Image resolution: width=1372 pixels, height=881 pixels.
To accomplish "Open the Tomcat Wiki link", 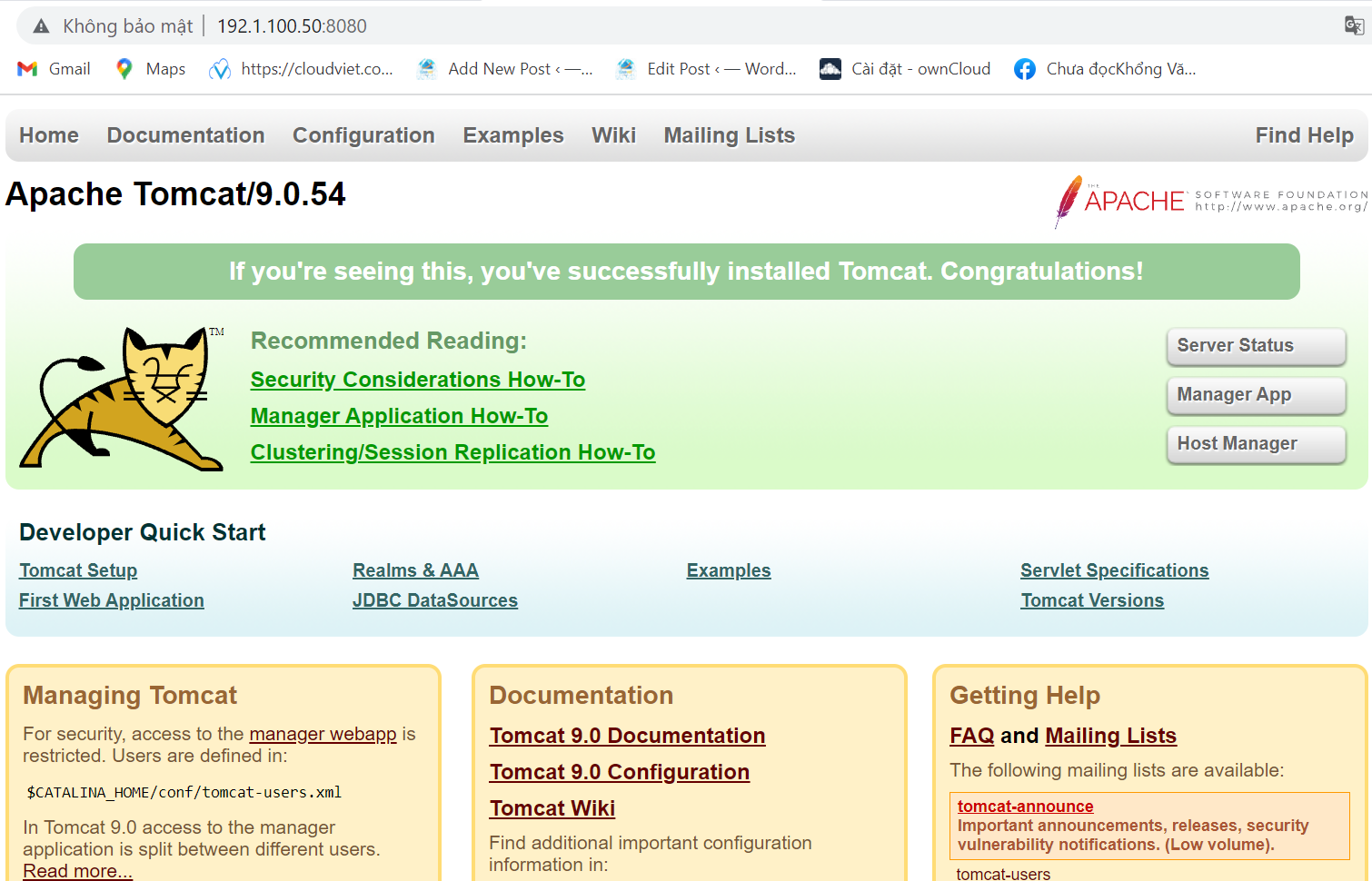I will point(552,808).
